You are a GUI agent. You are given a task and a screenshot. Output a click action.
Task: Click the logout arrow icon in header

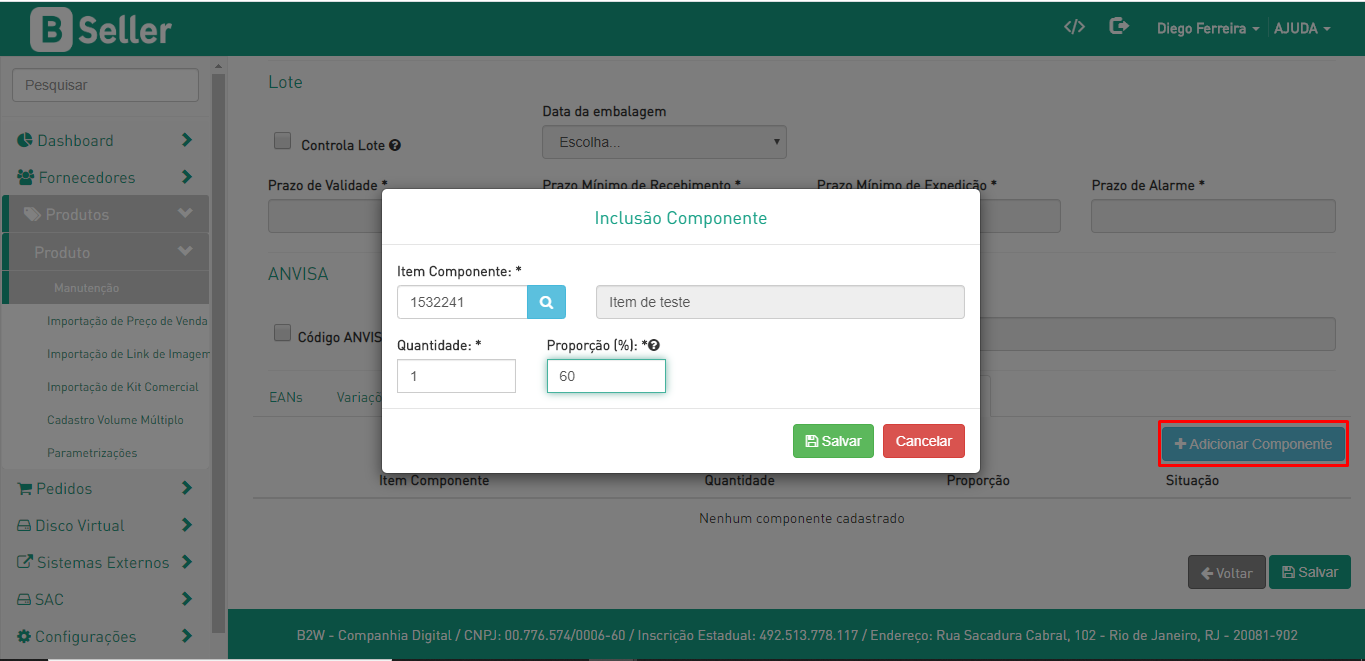point(1119,27)
